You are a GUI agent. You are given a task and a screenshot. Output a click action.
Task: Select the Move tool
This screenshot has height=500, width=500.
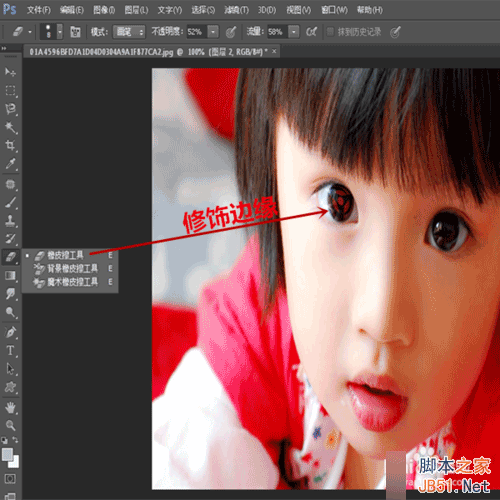(x=10, y=72)
